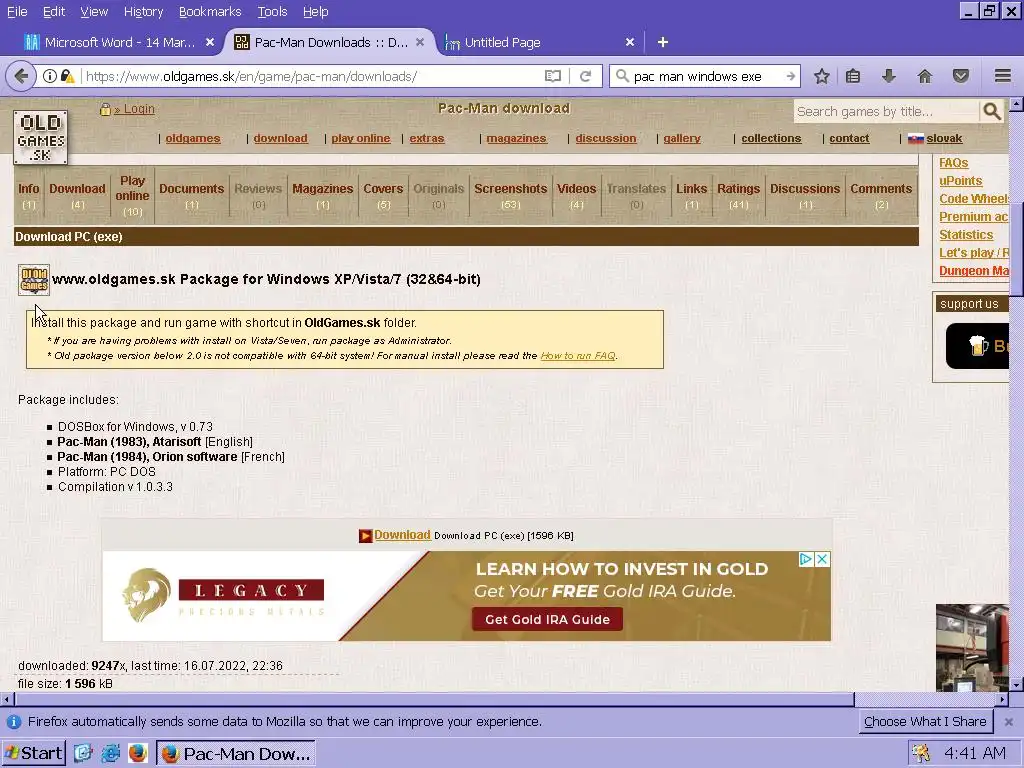1024x768 pixels.
Task: Click the site search magnifier icon
Action: [991, 112]
